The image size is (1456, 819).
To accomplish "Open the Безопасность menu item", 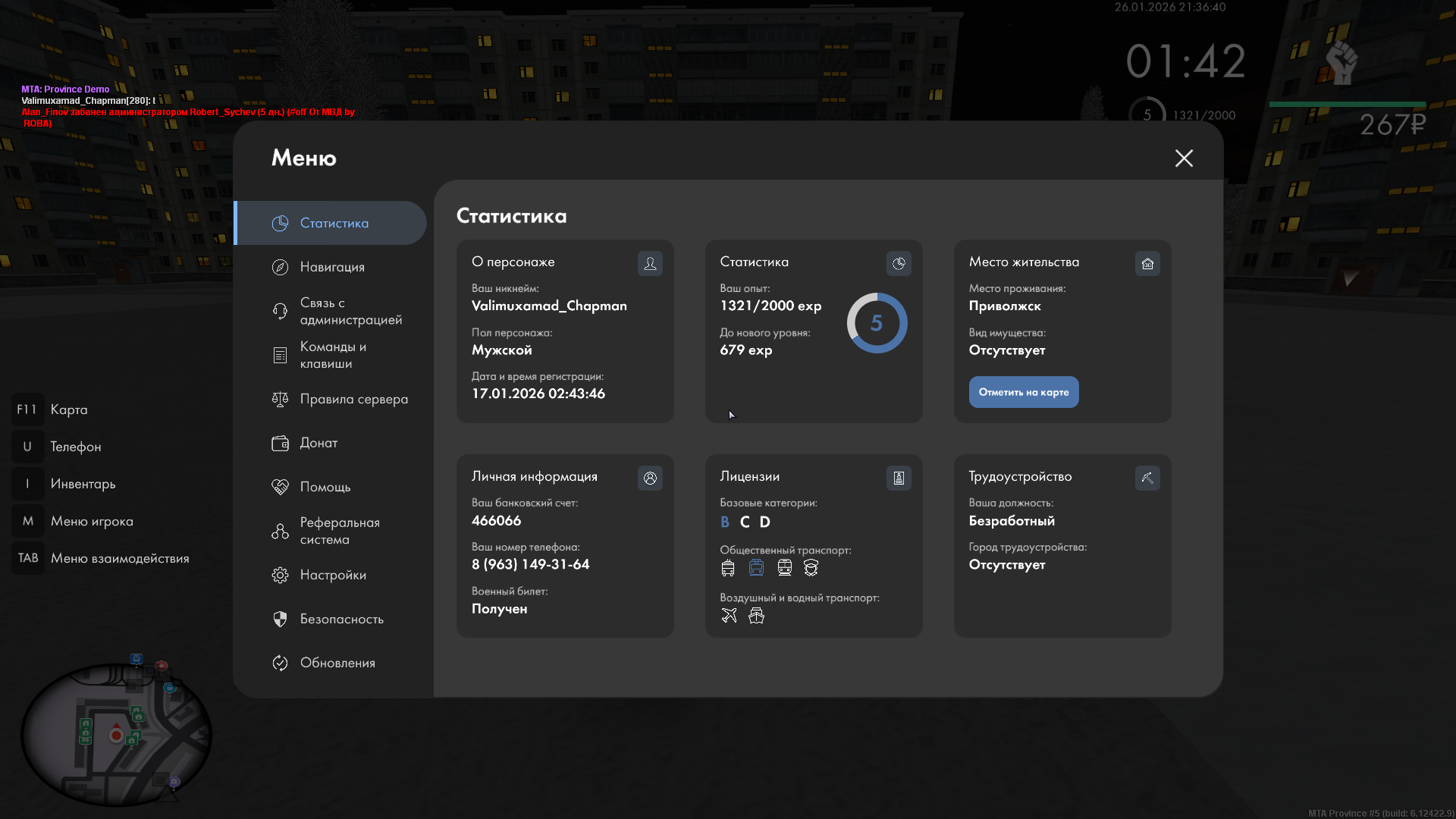I will 341,619.
